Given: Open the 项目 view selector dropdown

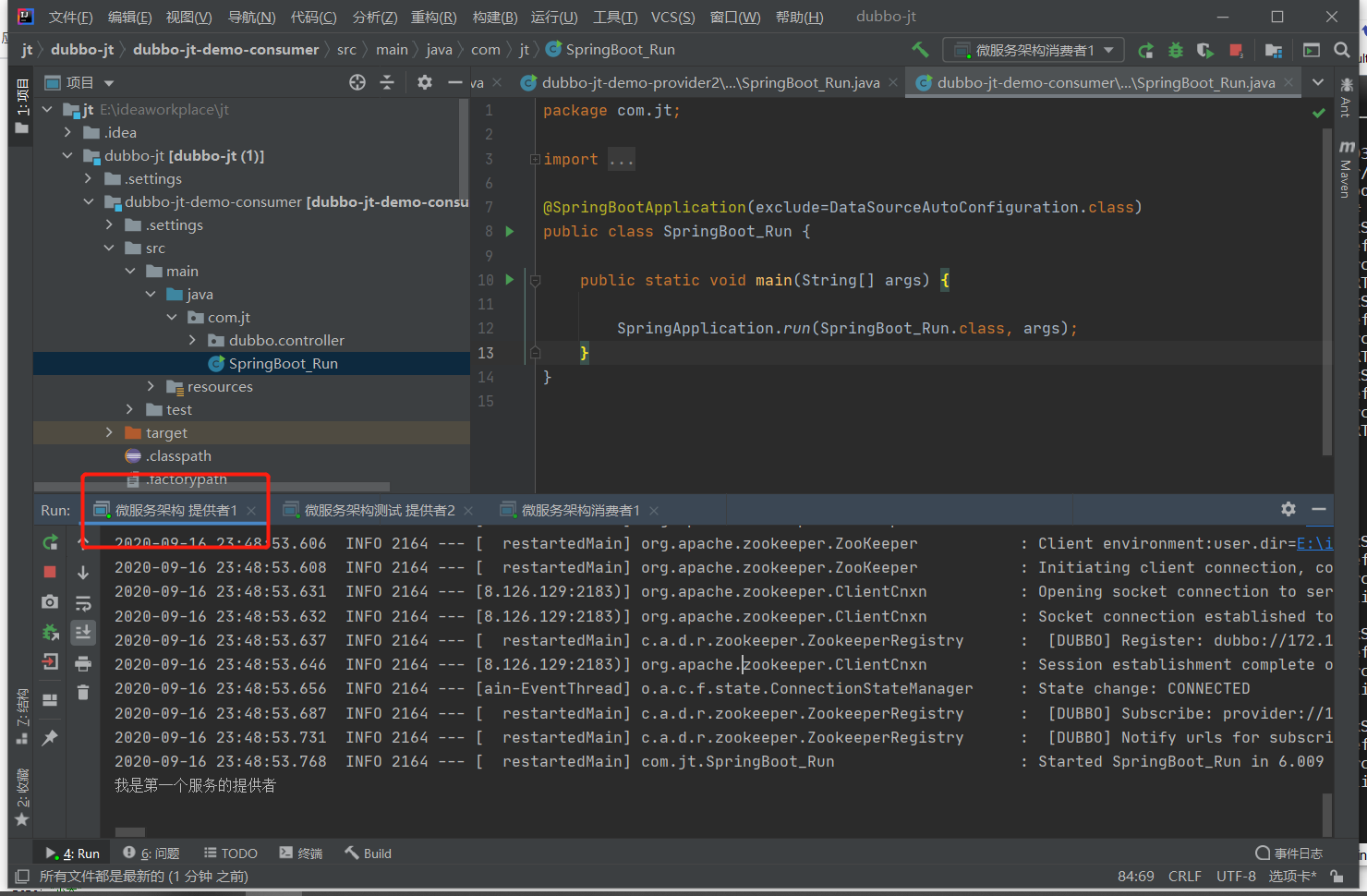Looking at the screenshot, I should (79, 83).
